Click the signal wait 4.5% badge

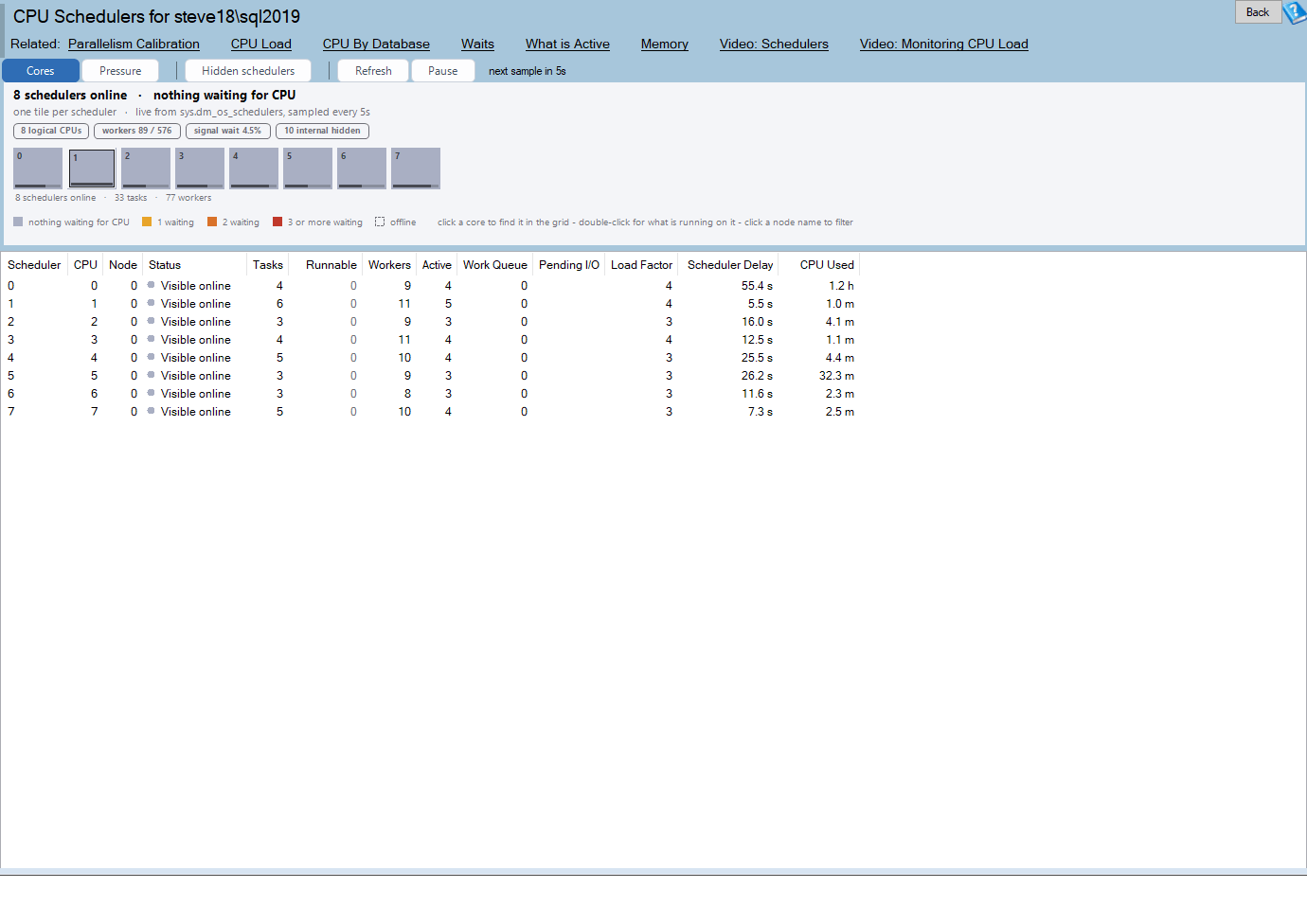pos(228,131)
